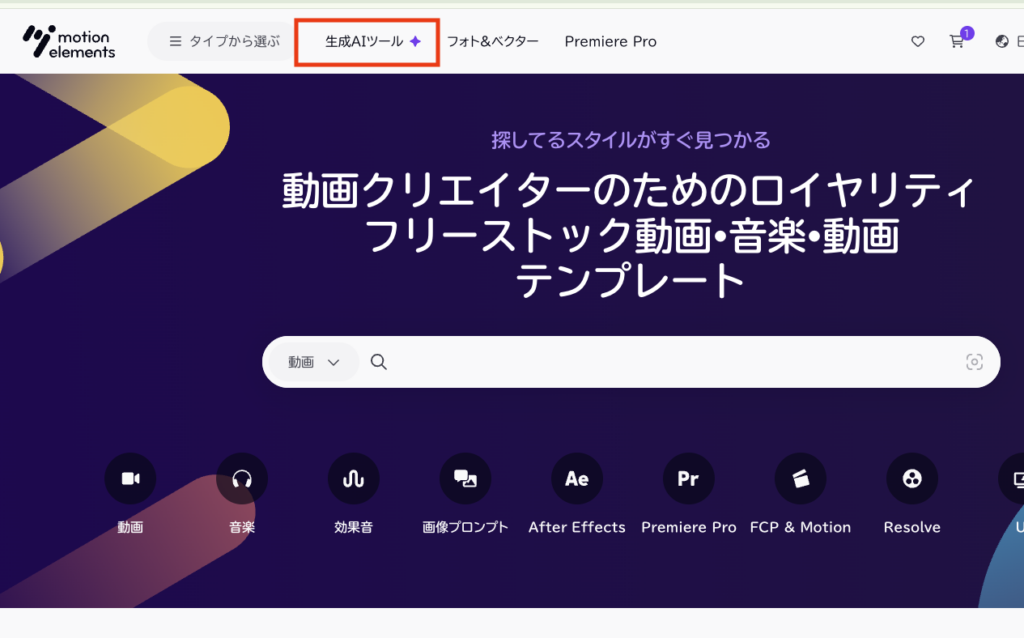Click the tagline 探してるスタイルがすぐ見つかる
This screenshot has width=1024, height=638.
[631, 140]
